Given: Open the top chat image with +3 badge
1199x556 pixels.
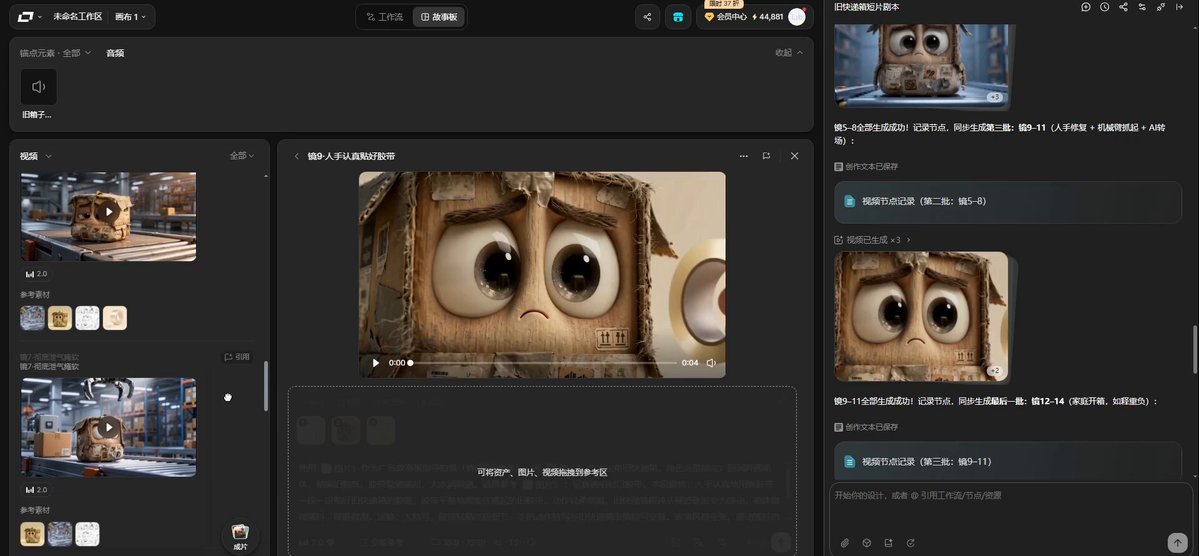Looking at the screenshot, I should coord(922,65).
